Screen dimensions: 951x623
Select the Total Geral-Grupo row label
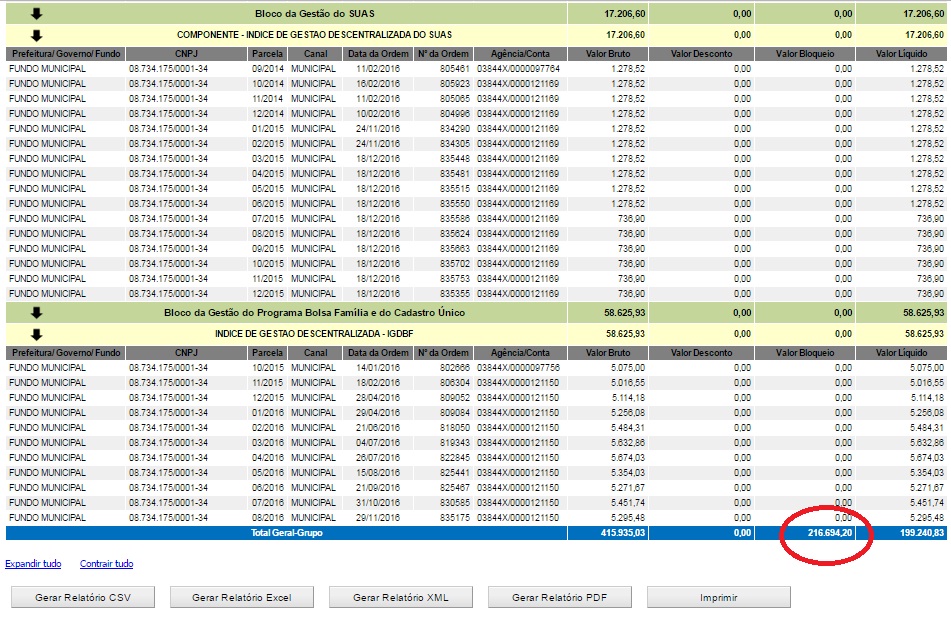[x=287, y=533]
